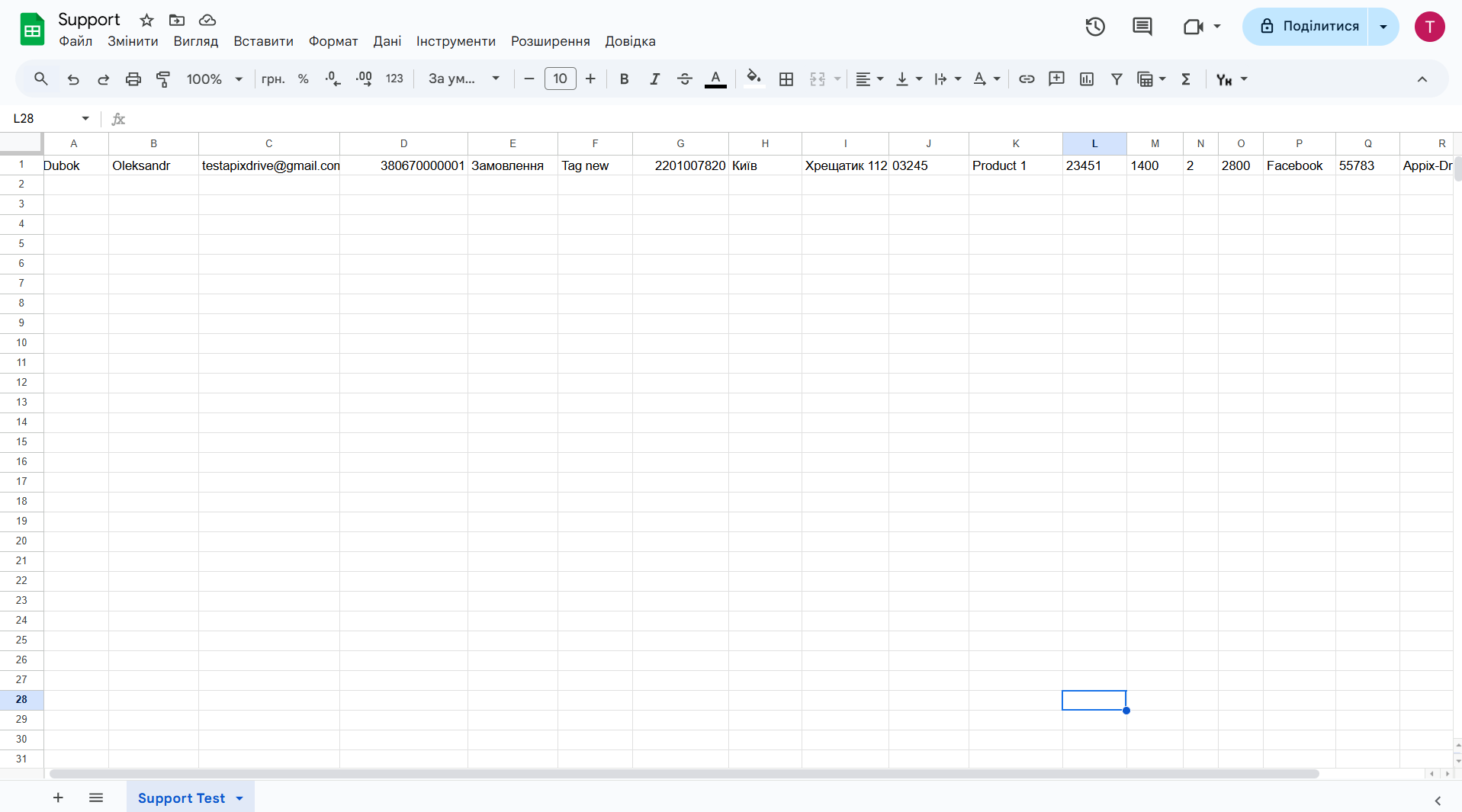
Task: Open text rotation dropdown
Action: coord(987,79)
